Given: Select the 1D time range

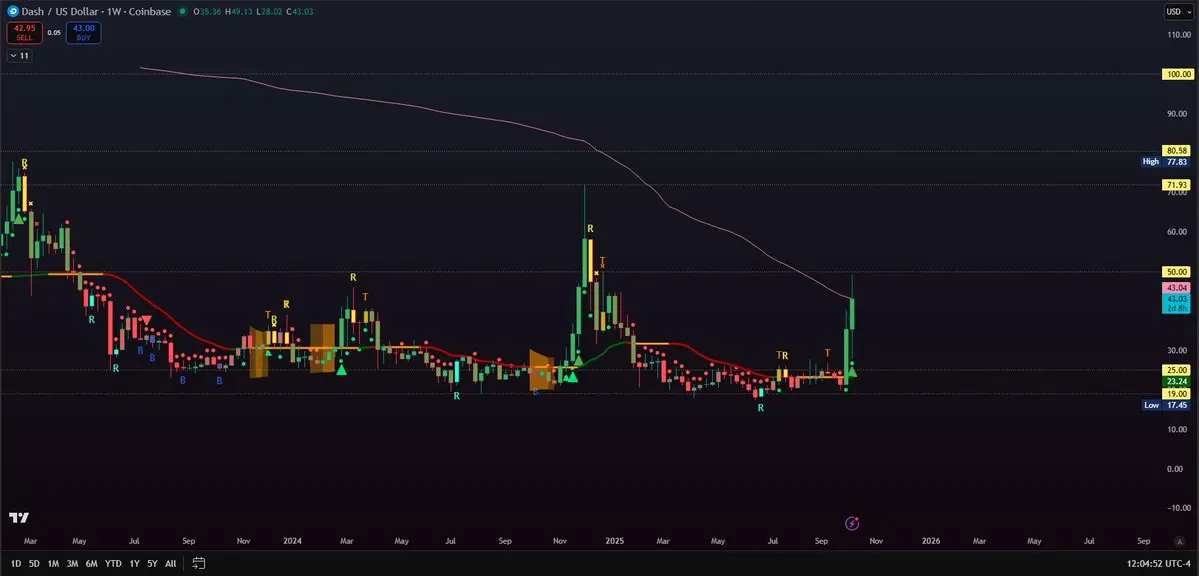Looking at the screenshot, I should [x=15, y=564].
